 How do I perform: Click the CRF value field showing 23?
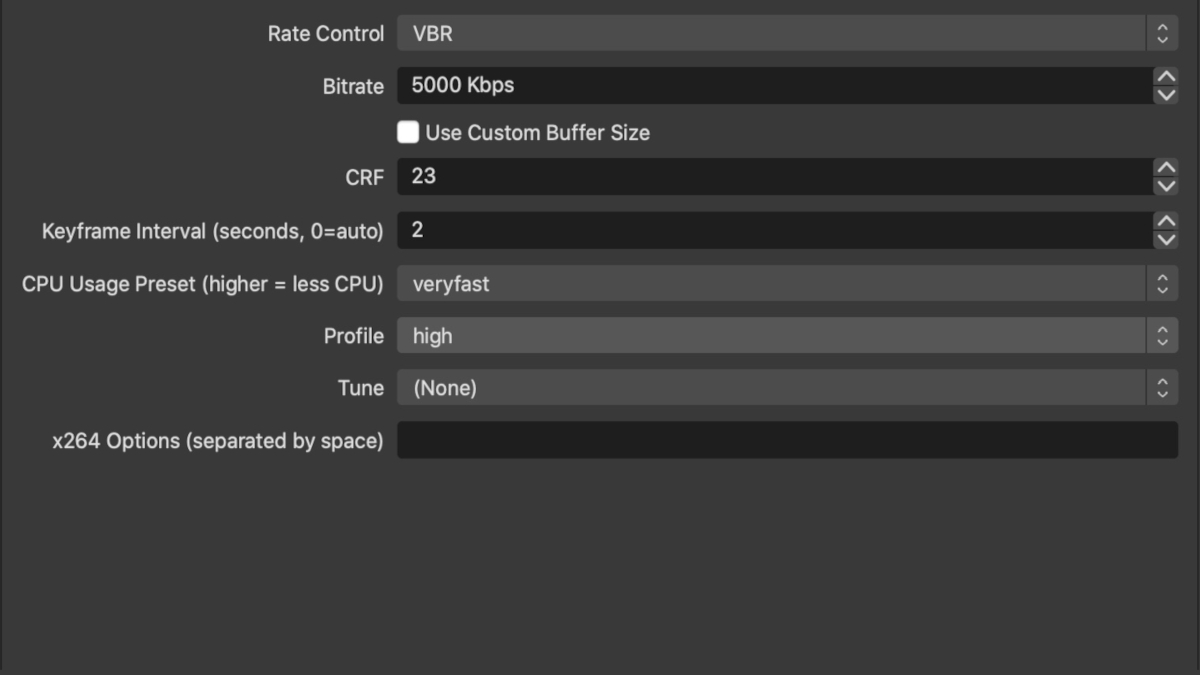(700, 176)
